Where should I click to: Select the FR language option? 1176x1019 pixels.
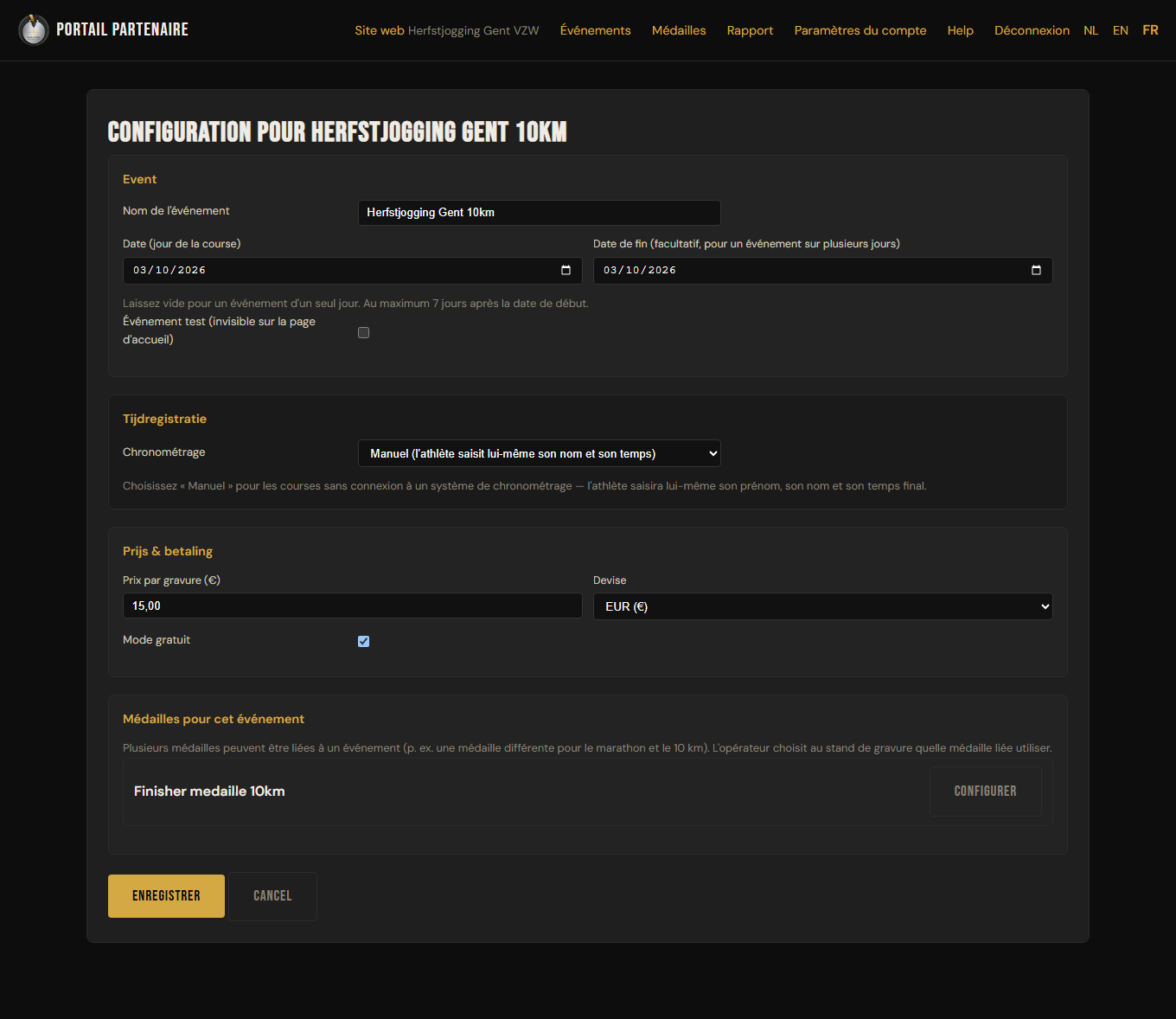pyautogui.click(x=1150, y=30)
